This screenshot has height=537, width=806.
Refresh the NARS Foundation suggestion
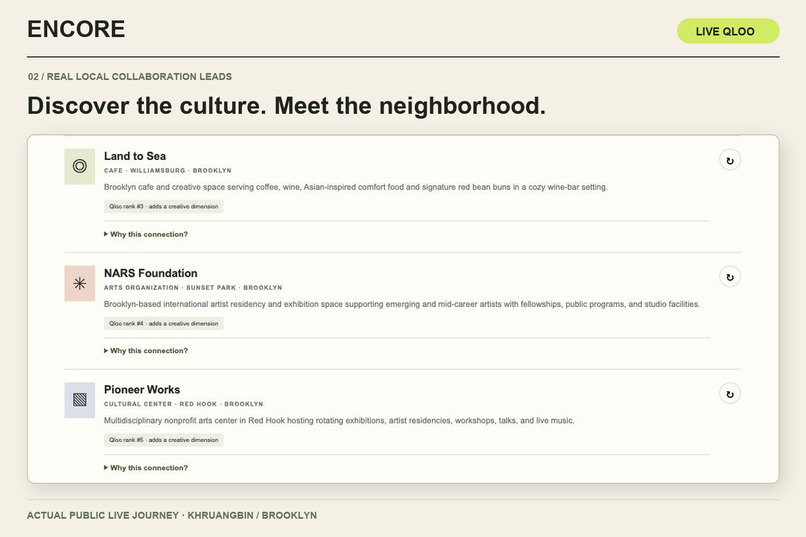729,277
